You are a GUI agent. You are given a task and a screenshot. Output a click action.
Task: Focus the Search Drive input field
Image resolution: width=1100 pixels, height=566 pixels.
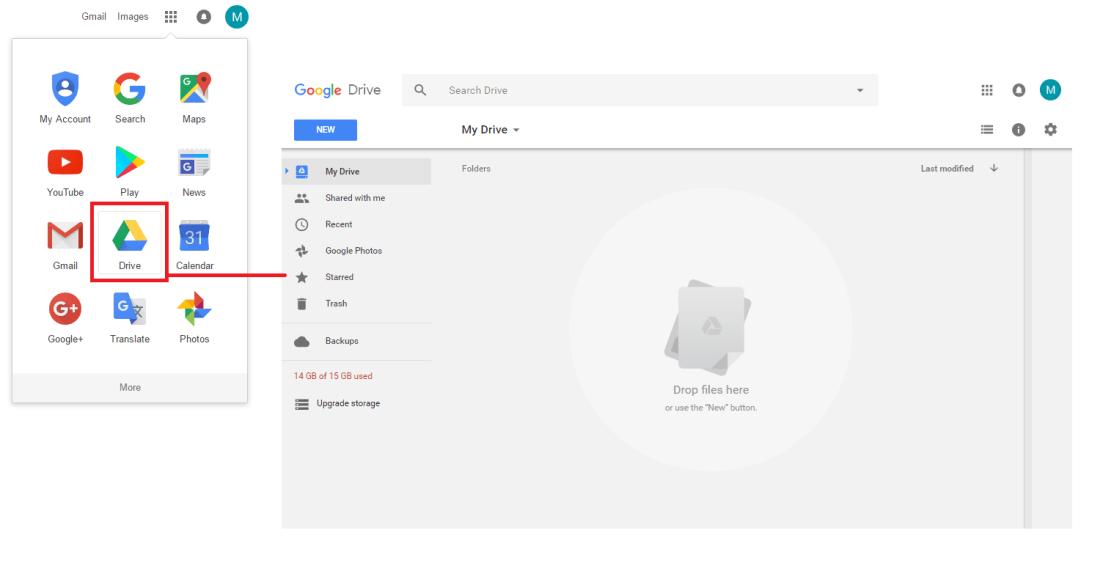point(640,90)
